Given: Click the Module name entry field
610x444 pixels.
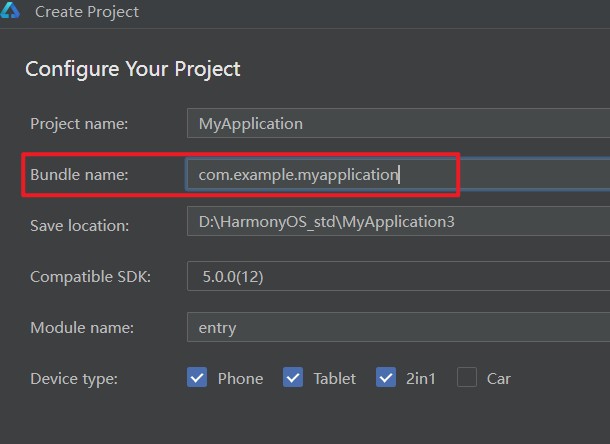Looking at the screenshot, I should point(398,327).
